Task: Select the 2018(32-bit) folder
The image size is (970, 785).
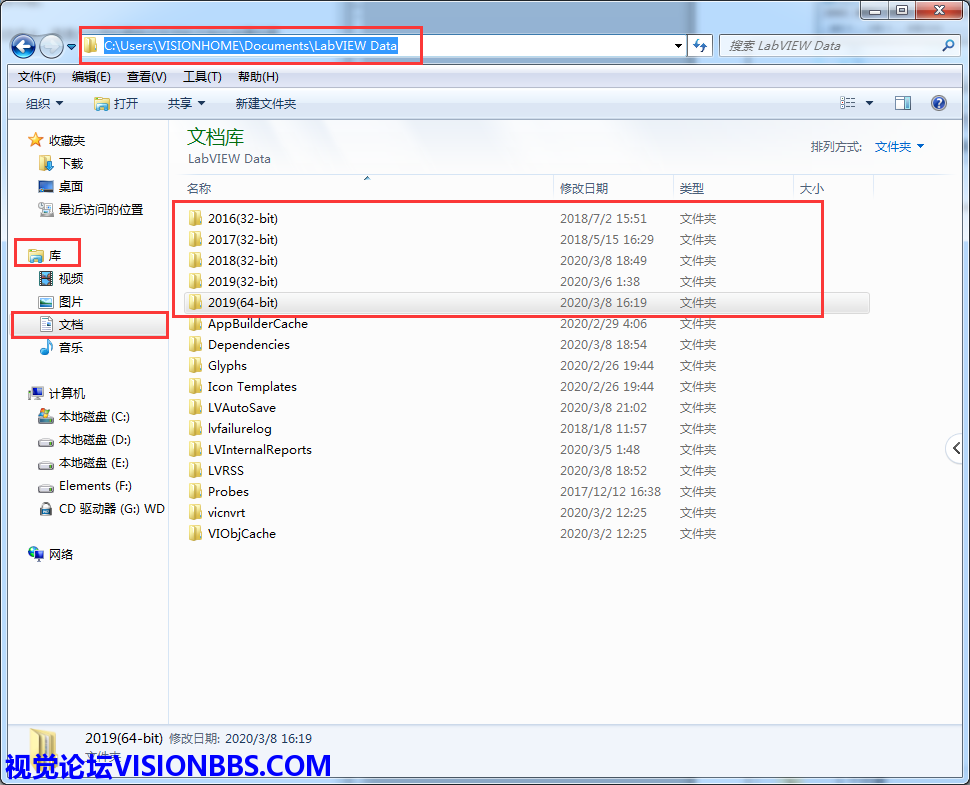Action: click(242, 261)
